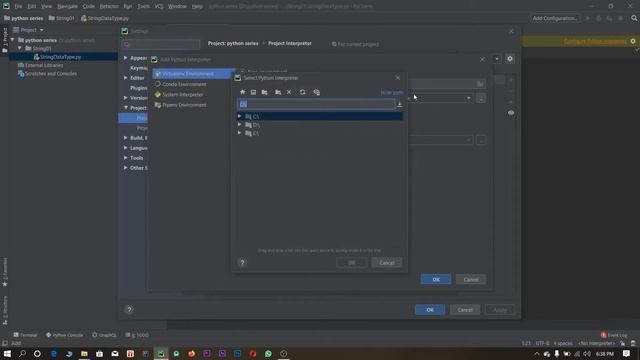Open File Explorer from the taskbar
Viewport: 640px width, 360px height.
point(84,353)
